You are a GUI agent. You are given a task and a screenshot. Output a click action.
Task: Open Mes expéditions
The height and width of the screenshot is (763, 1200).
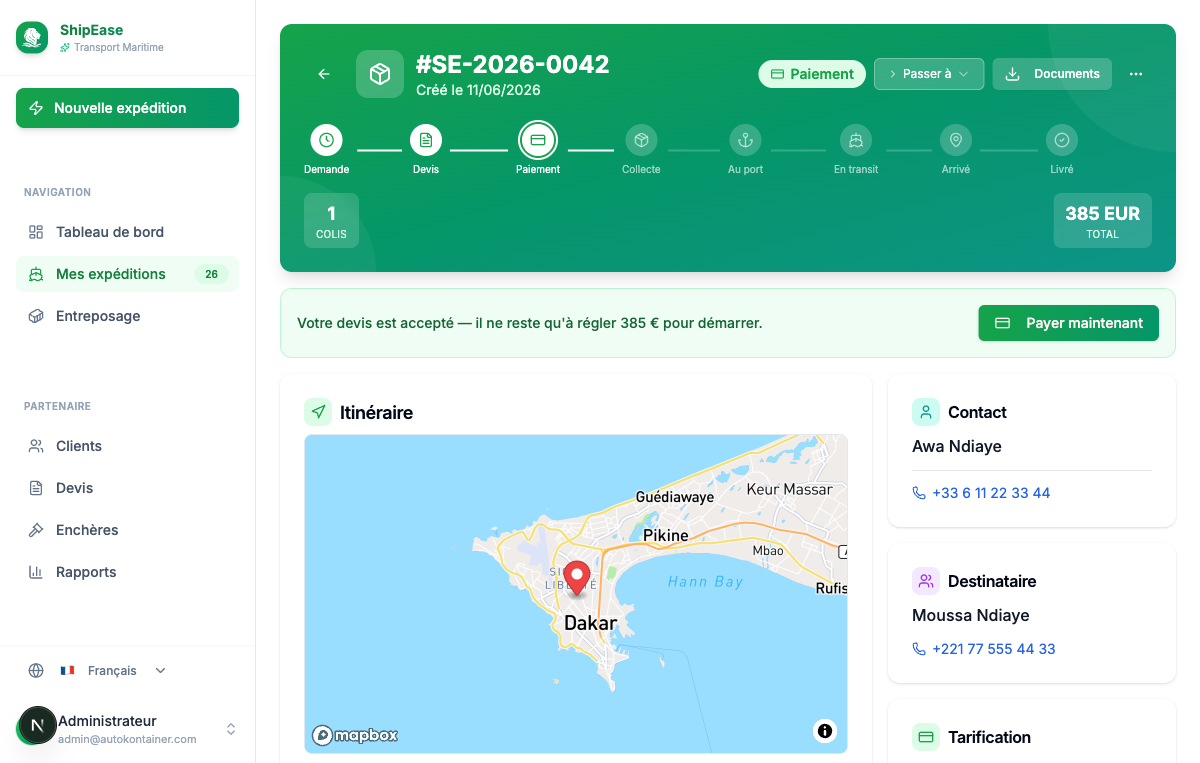(x=127, y=274)
